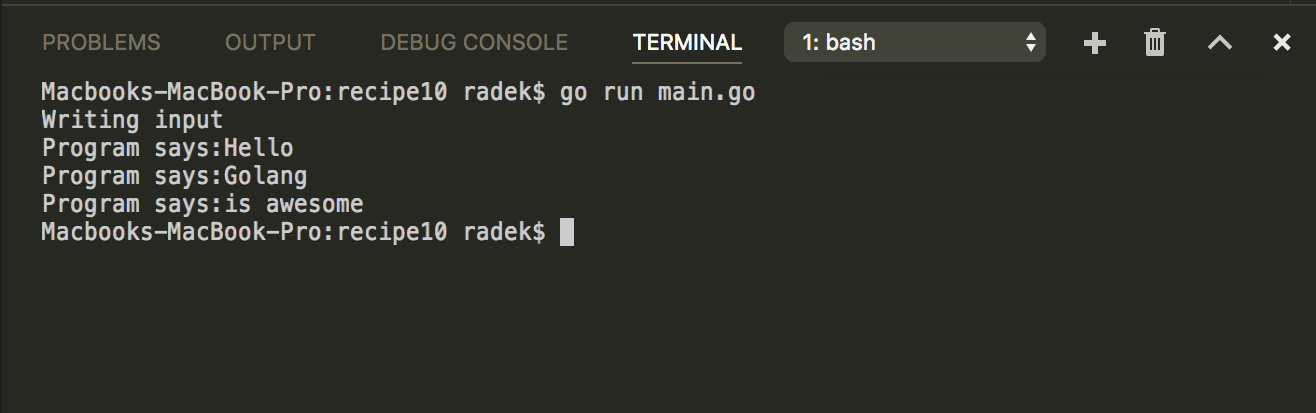Maximize the panel with the up chevron
Viewport: 1316px width, 413px height.
(x=1219, y=43)
